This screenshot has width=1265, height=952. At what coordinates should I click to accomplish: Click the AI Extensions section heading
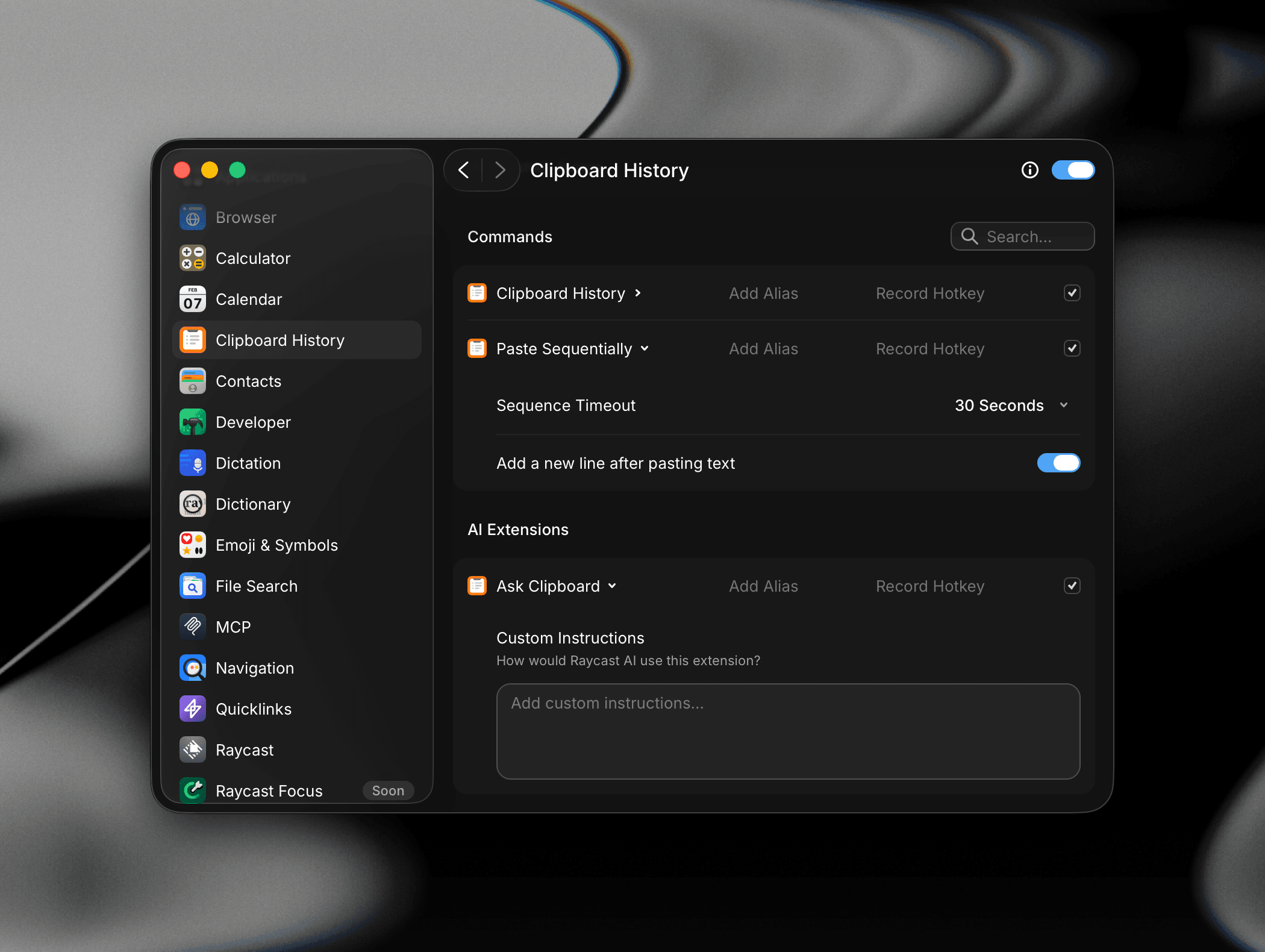[518, 530]
